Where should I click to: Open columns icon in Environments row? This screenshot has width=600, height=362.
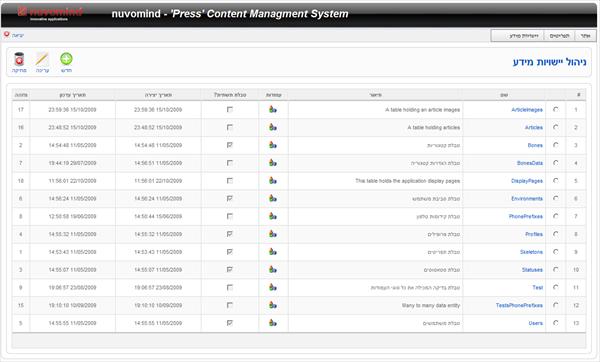[272, 198]
